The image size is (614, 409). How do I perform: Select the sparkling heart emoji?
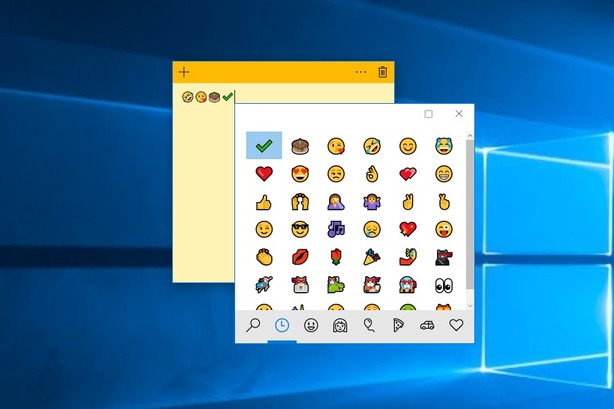(408, 229)
